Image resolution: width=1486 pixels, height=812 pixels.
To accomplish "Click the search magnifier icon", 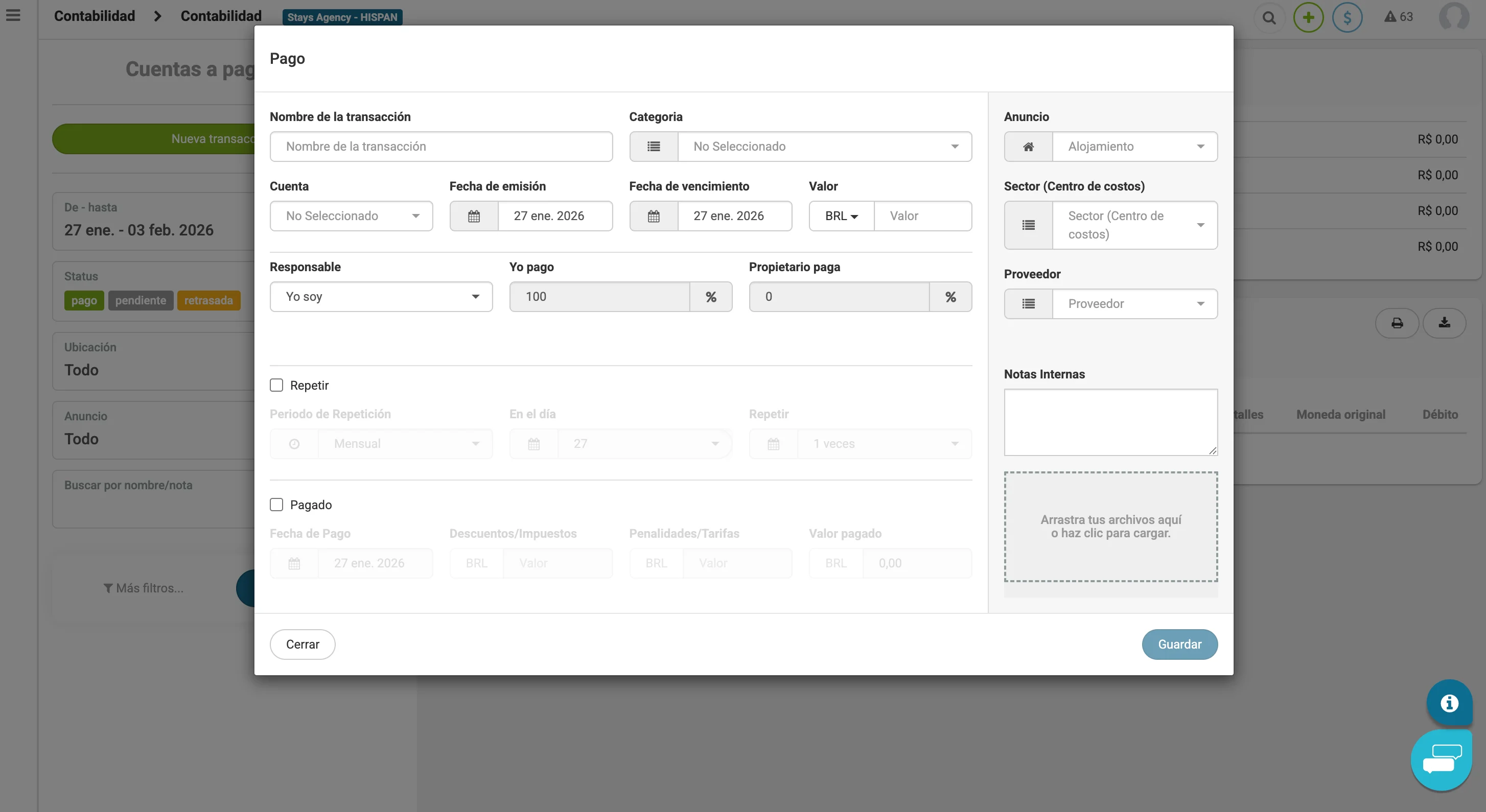I will 1268,17.
